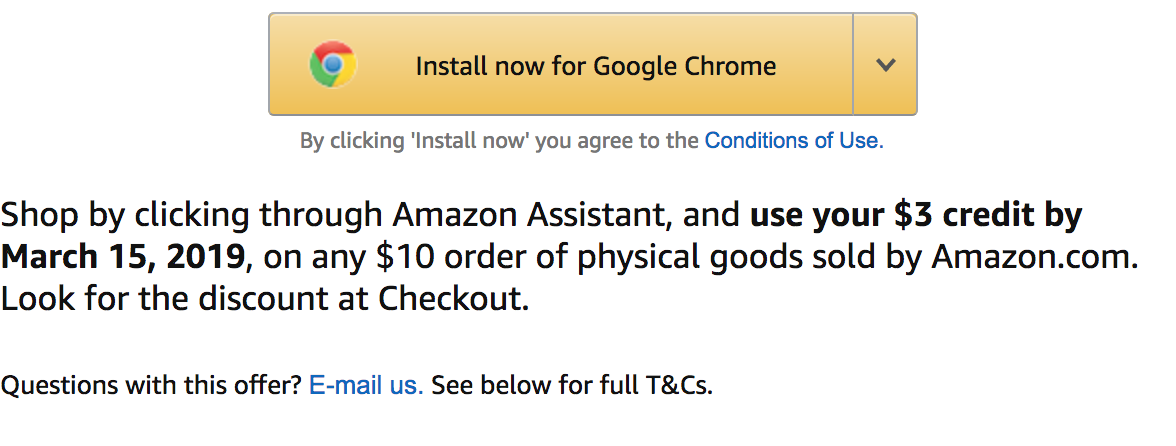This screenshot has width=1176, height=446.
Task: Click the "Amazon.com" text in the offer paragraph
Action: click(x=1035, y=256)
